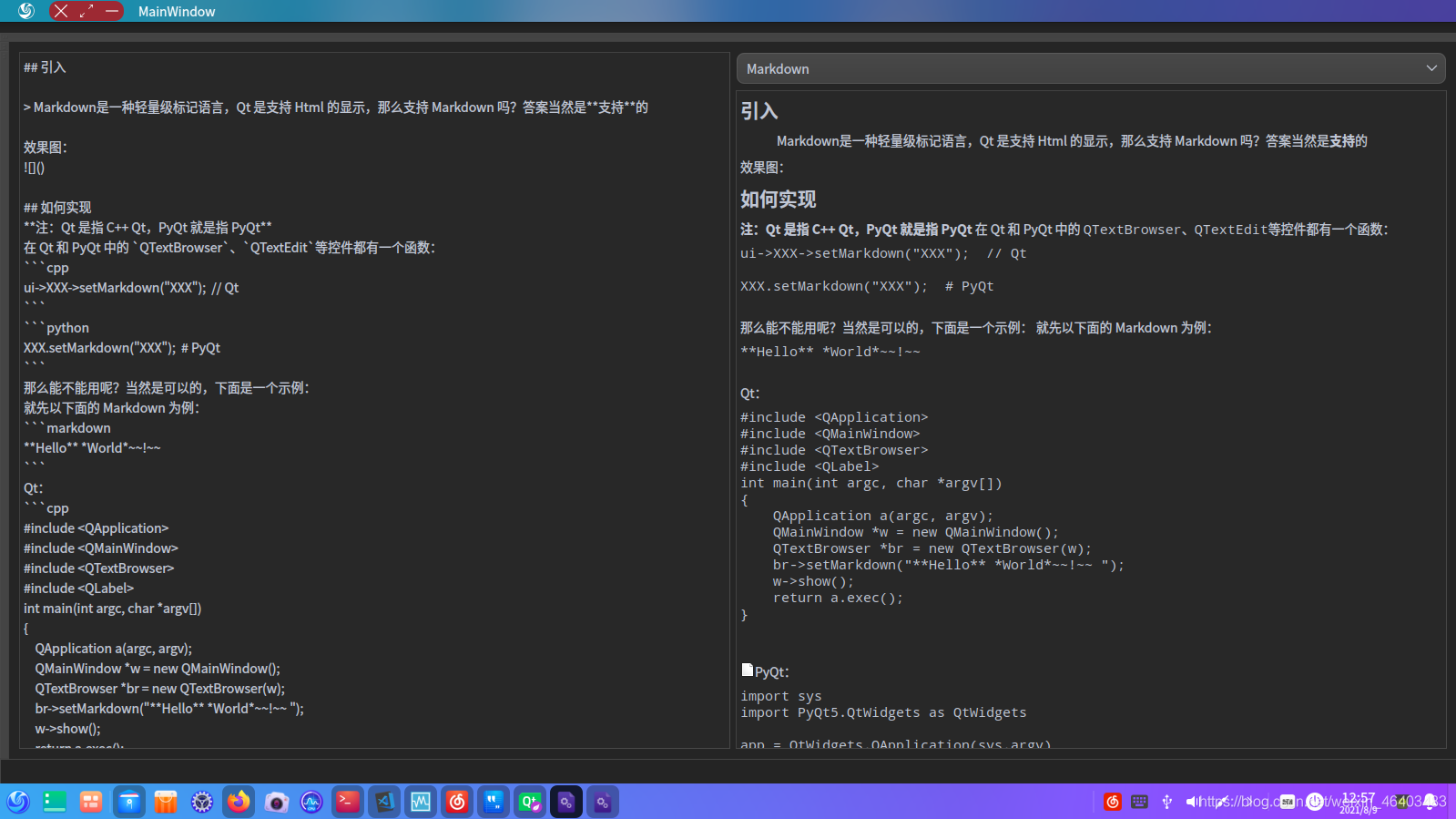
Task: Click the USB device tray icon
Action: tap(1166, 802)
